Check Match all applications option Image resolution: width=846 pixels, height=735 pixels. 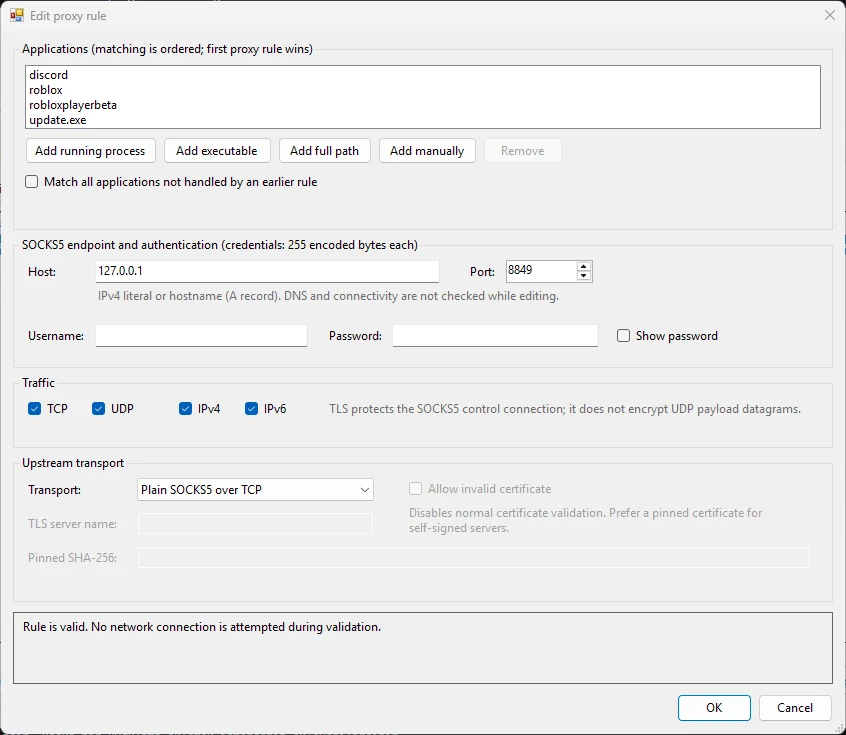pos(32,182)
